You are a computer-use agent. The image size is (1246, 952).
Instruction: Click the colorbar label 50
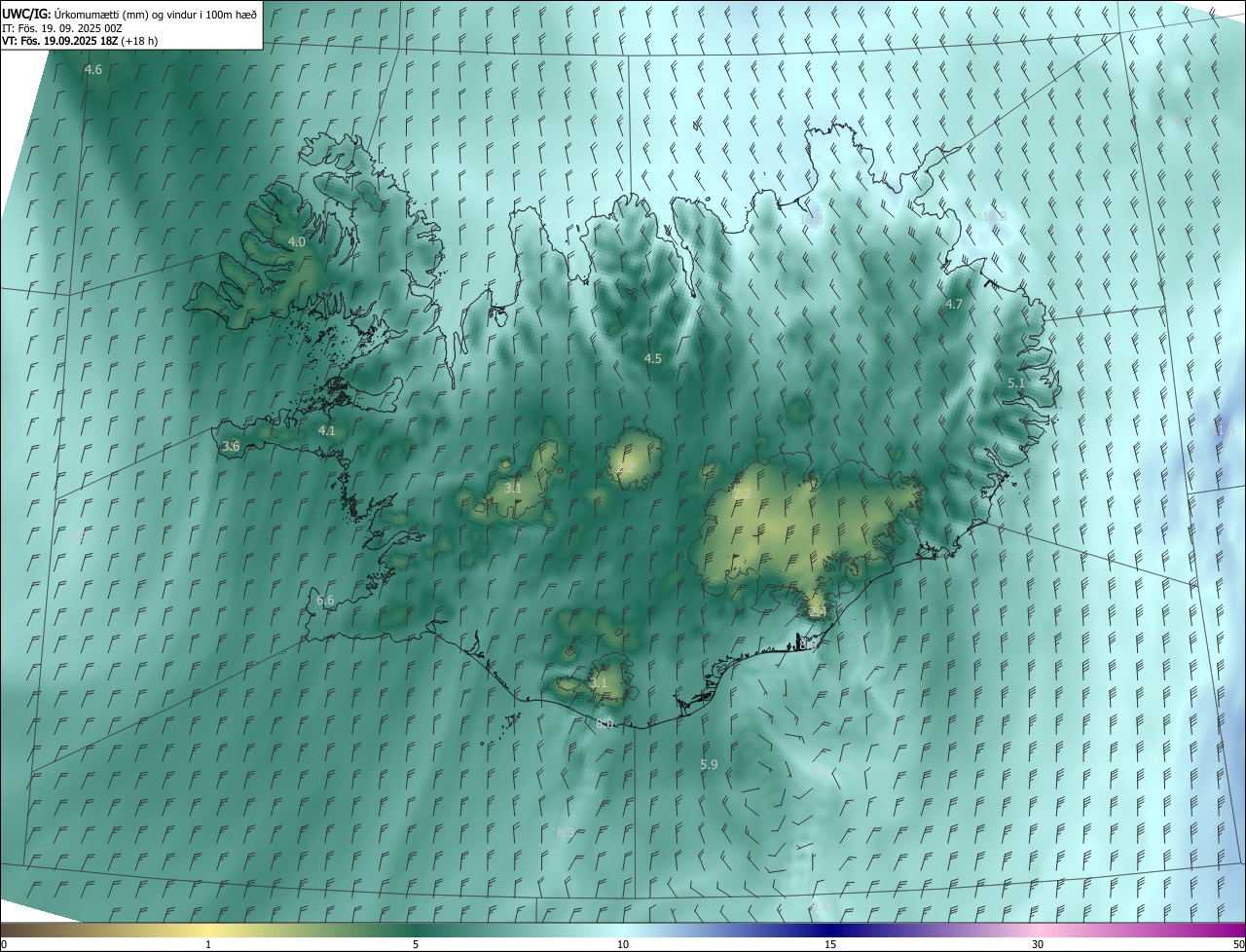[x=1238, y=944]
